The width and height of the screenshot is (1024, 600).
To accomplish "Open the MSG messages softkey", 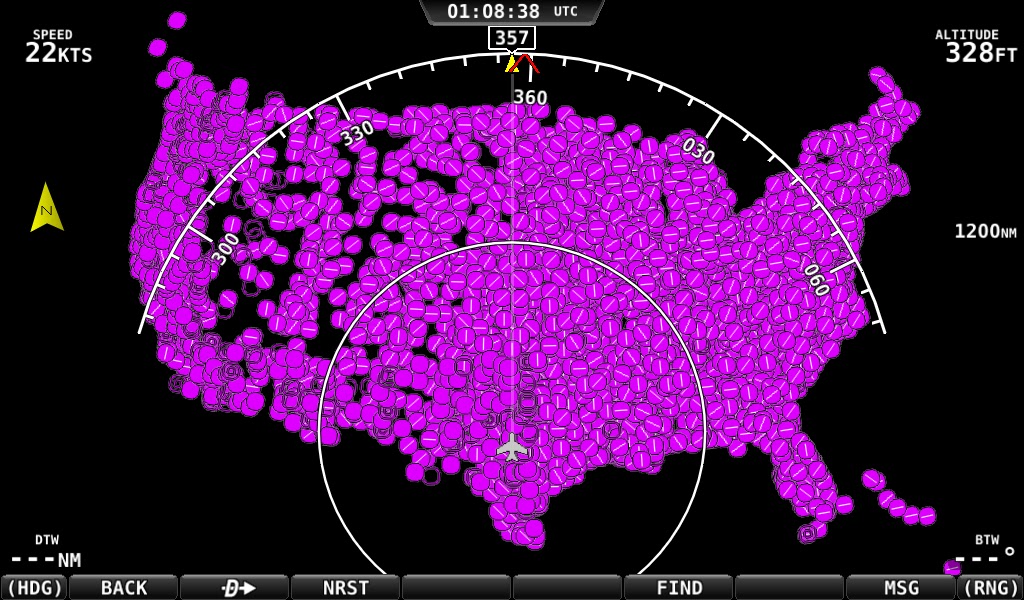I will 904,588.
